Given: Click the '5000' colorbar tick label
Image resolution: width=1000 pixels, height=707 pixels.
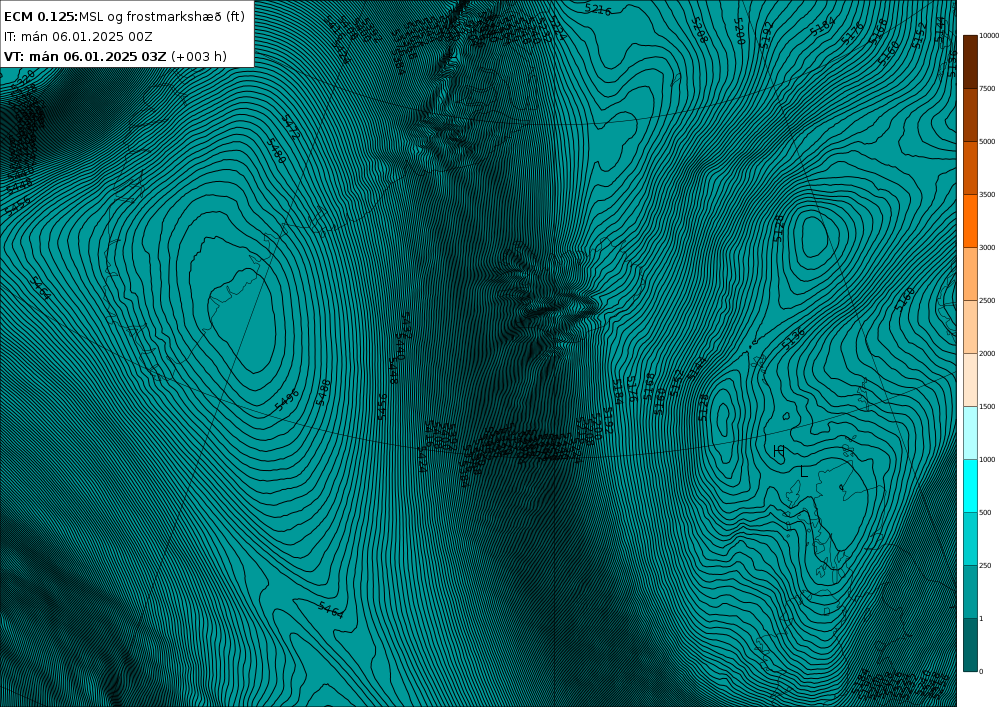Looking at the screenshot, I should coord(987,142).
